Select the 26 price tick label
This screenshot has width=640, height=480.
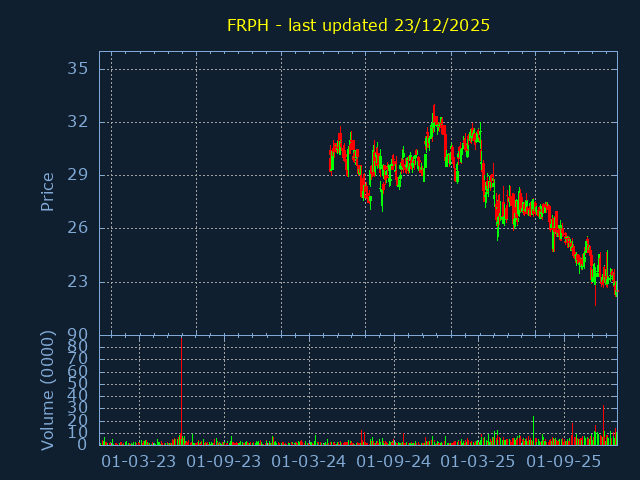[x=78, y=228]
